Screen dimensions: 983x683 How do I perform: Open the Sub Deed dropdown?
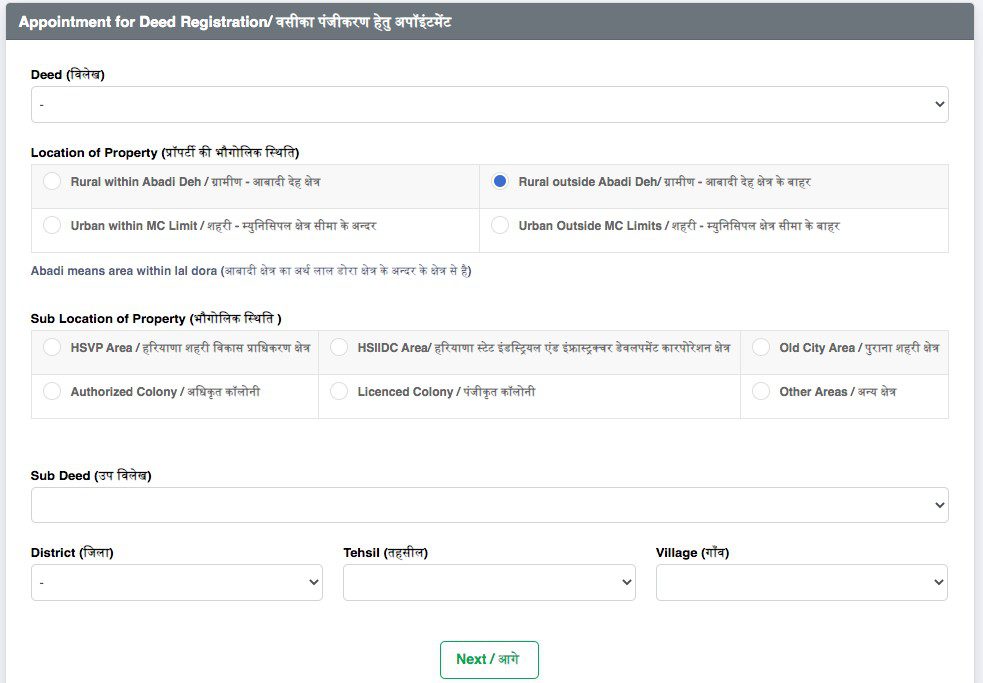click(x=489, y=505)
